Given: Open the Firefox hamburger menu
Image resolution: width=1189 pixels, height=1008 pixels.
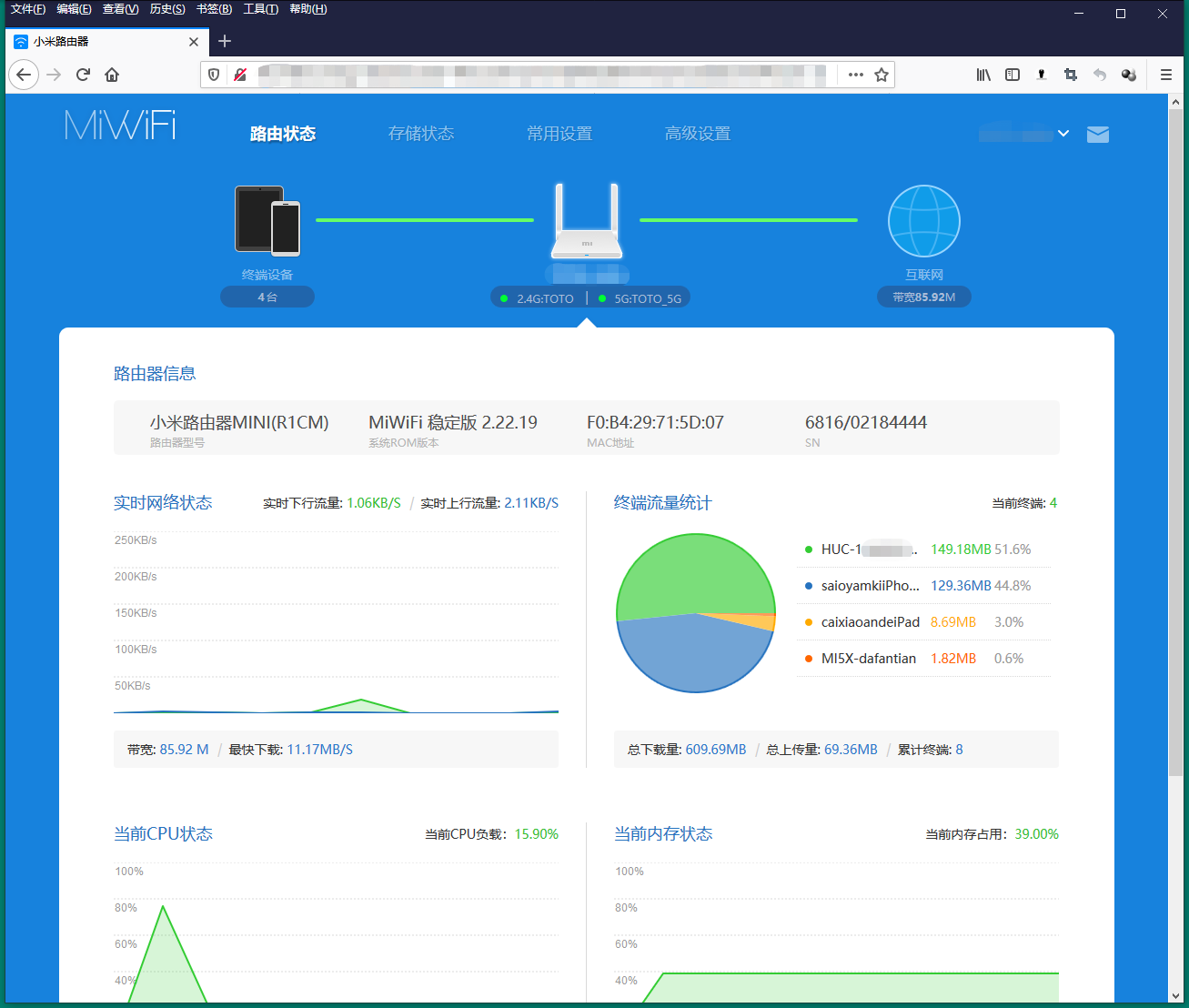Looking at the screenshot, I should click(x=1166, y=75).
